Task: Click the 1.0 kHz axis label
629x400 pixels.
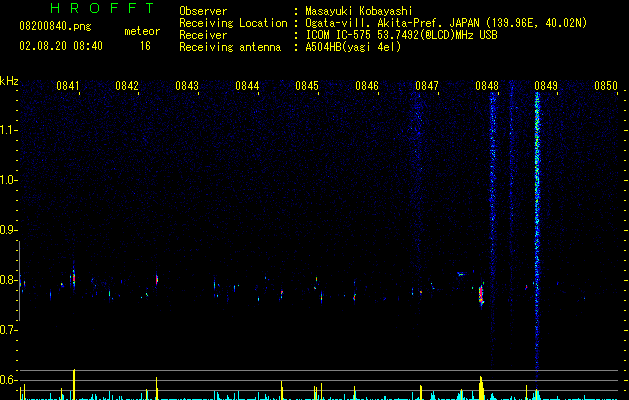Action: (8, 180)
